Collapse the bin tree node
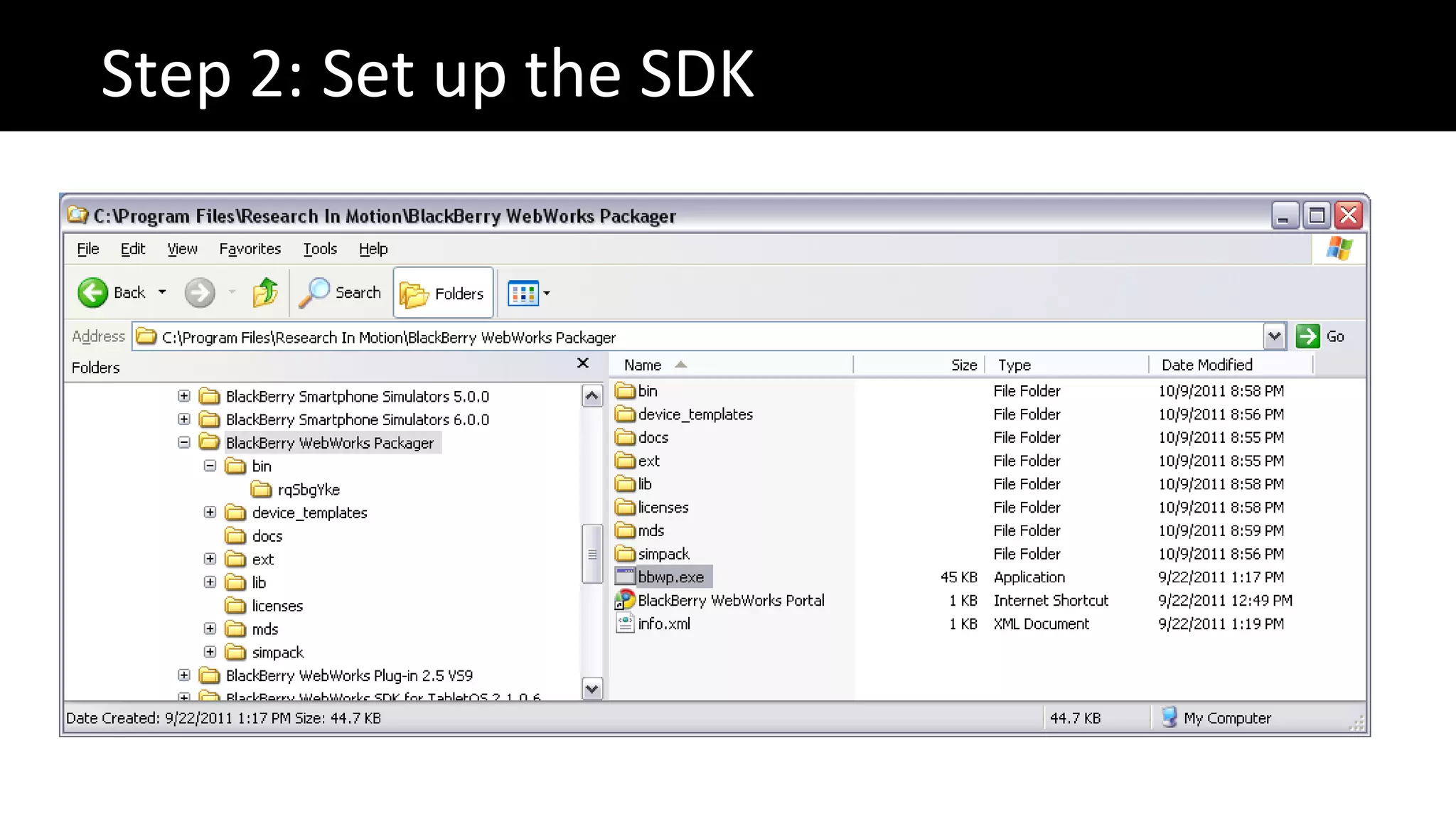Image resolution: width=1456 pixels, height=819 pixels. coord(210,466)
